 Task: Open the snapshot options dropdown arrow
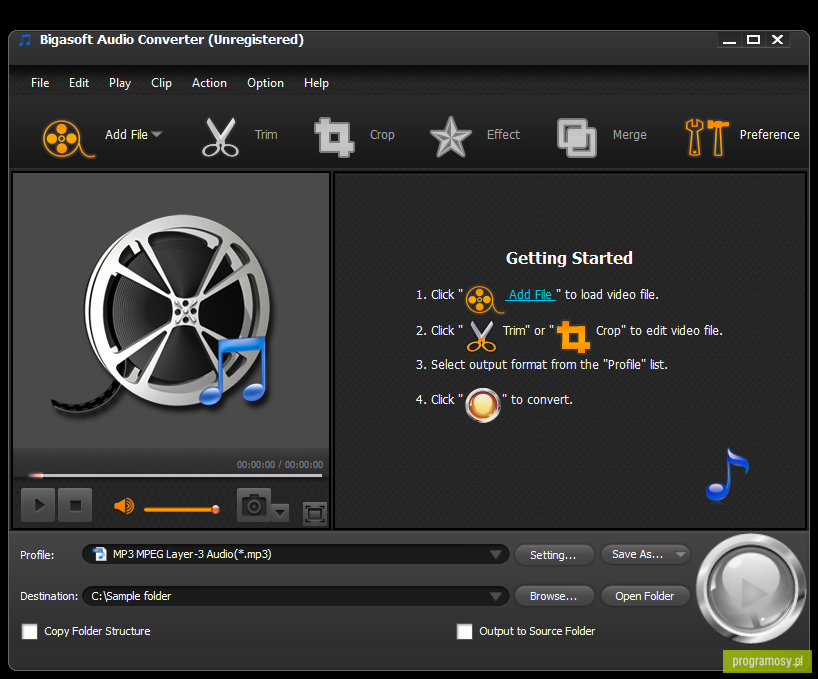tap(280, 512)
